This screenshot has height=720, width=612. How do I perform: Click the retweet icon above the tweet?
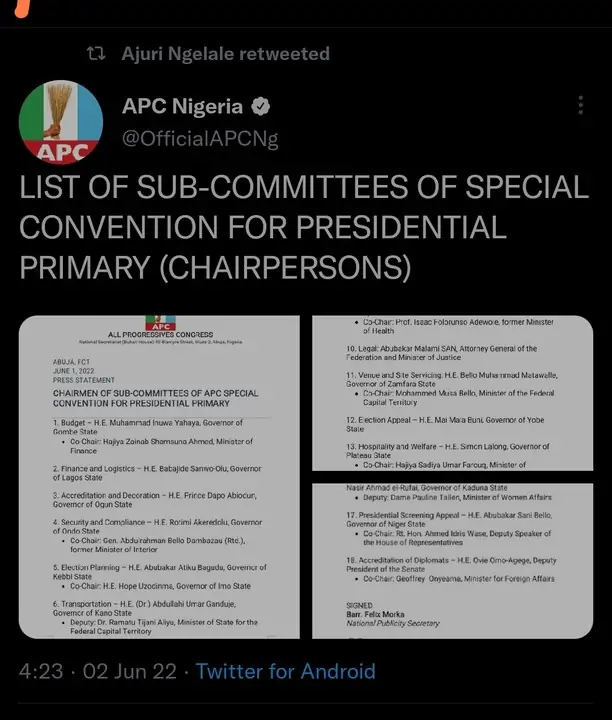click(97, 54)
